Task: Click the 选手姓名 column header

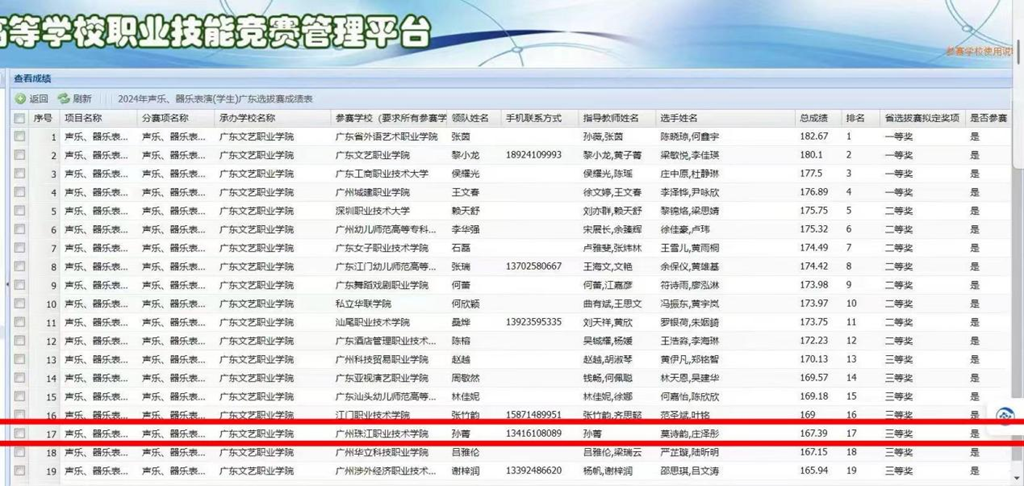Action: click(681, 118)
